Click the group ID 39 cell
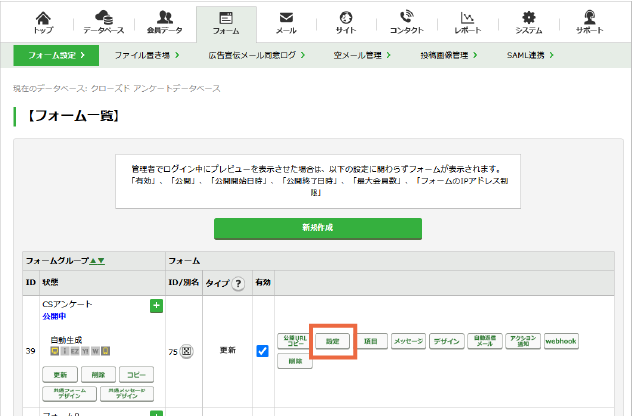The width and height of the screenshot is (632, 416). coord(31,351)
